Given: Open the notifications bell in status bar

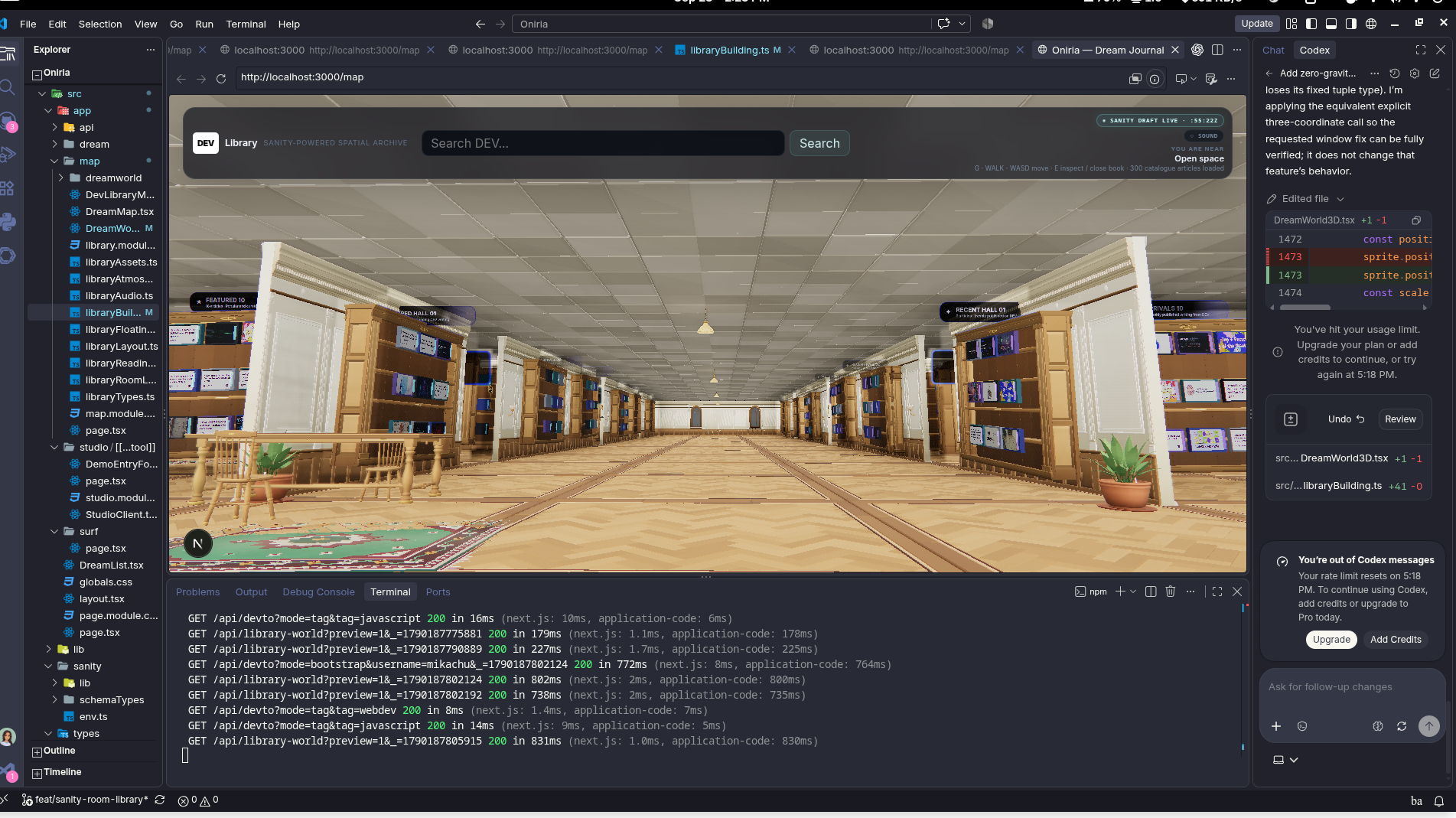Looking at the screenshot, I should [x=1439, y=801].
